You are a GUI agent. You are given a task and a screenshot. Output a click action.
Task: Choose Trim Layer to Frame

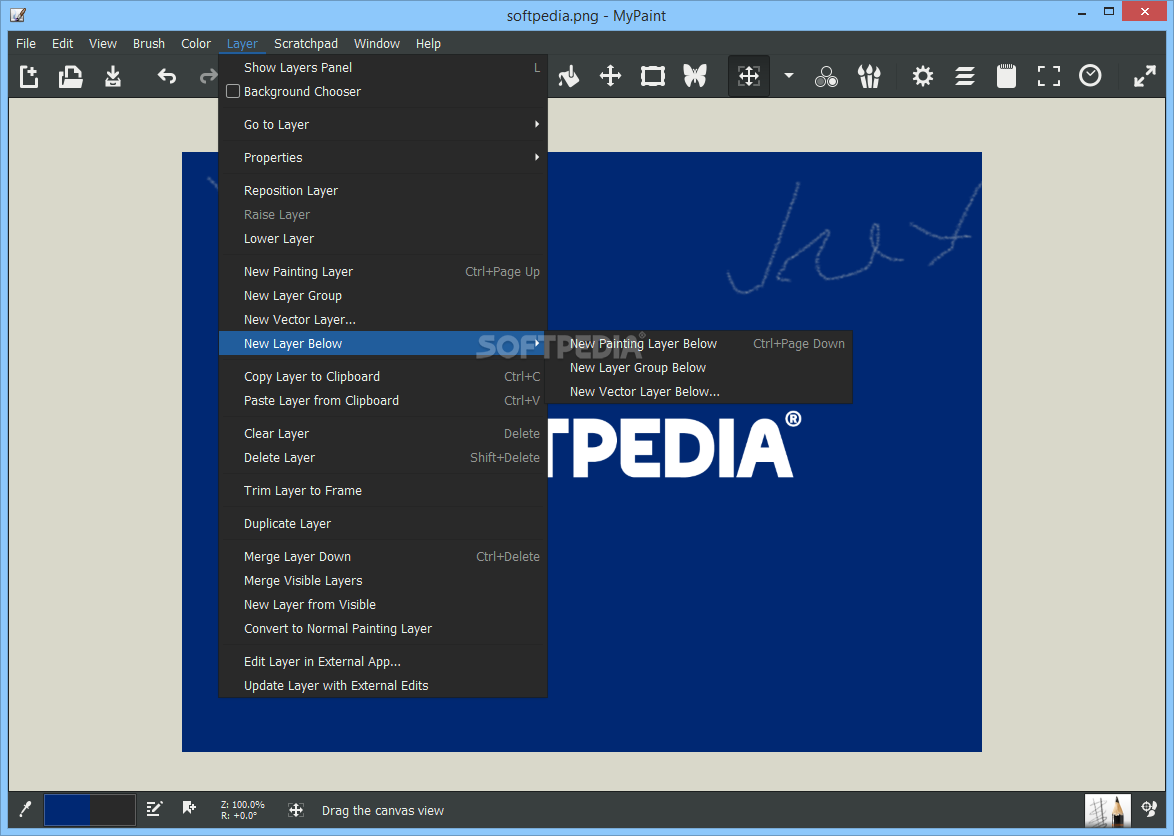click(x=383, y=490)
